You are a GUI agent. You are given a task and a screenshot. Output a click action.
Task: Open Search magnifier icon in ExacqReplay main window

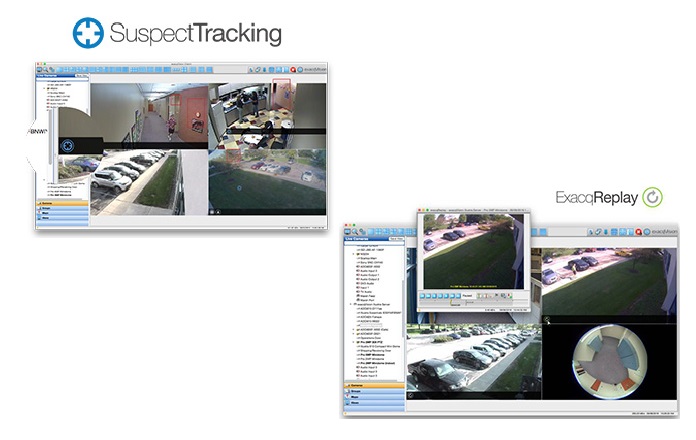click(x=355, y=232)
